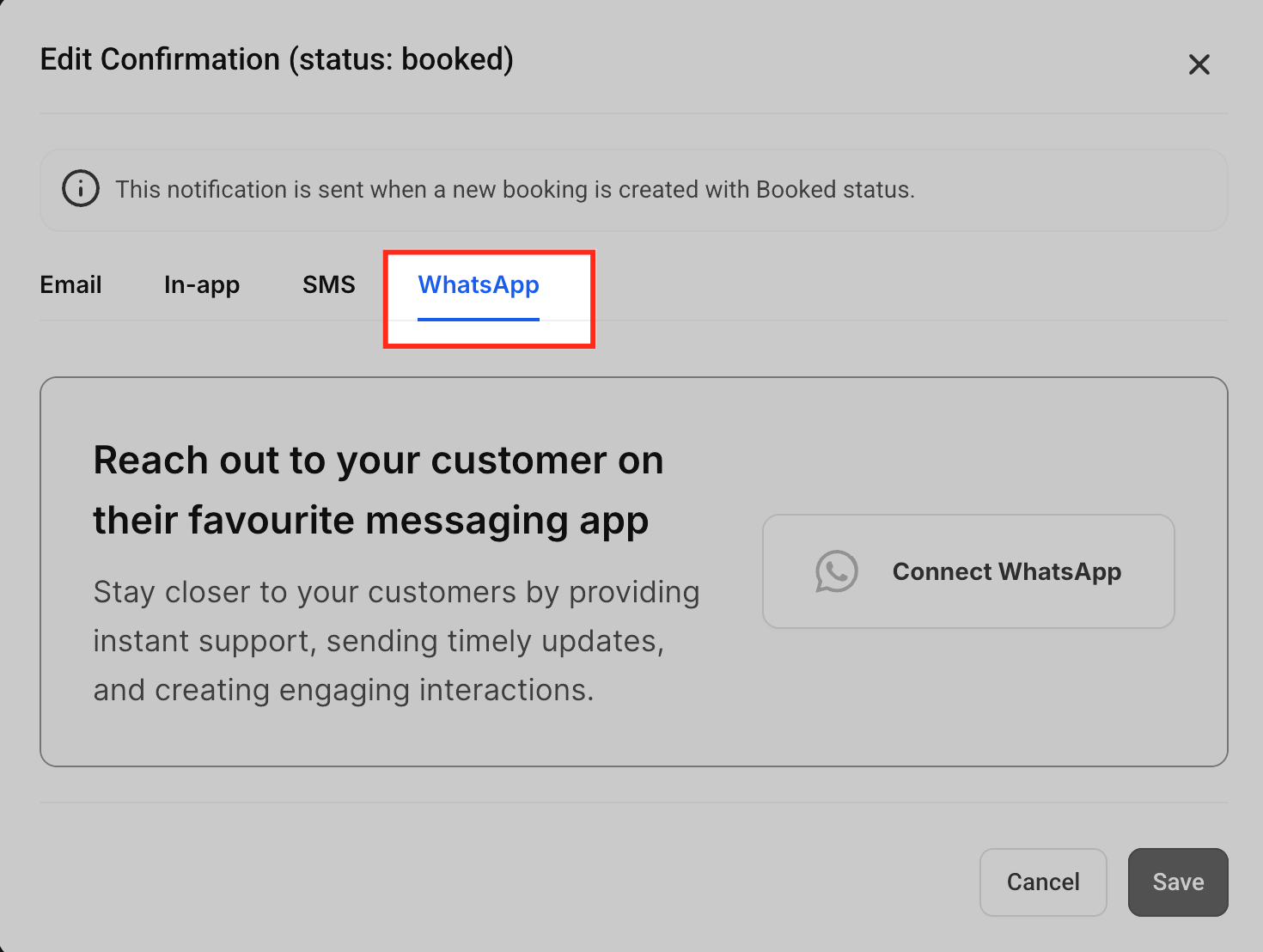The height and width of the screenshot is (952, 1263).
Task: Click the Connect WhatsApp button
Action: pos(968,571)
